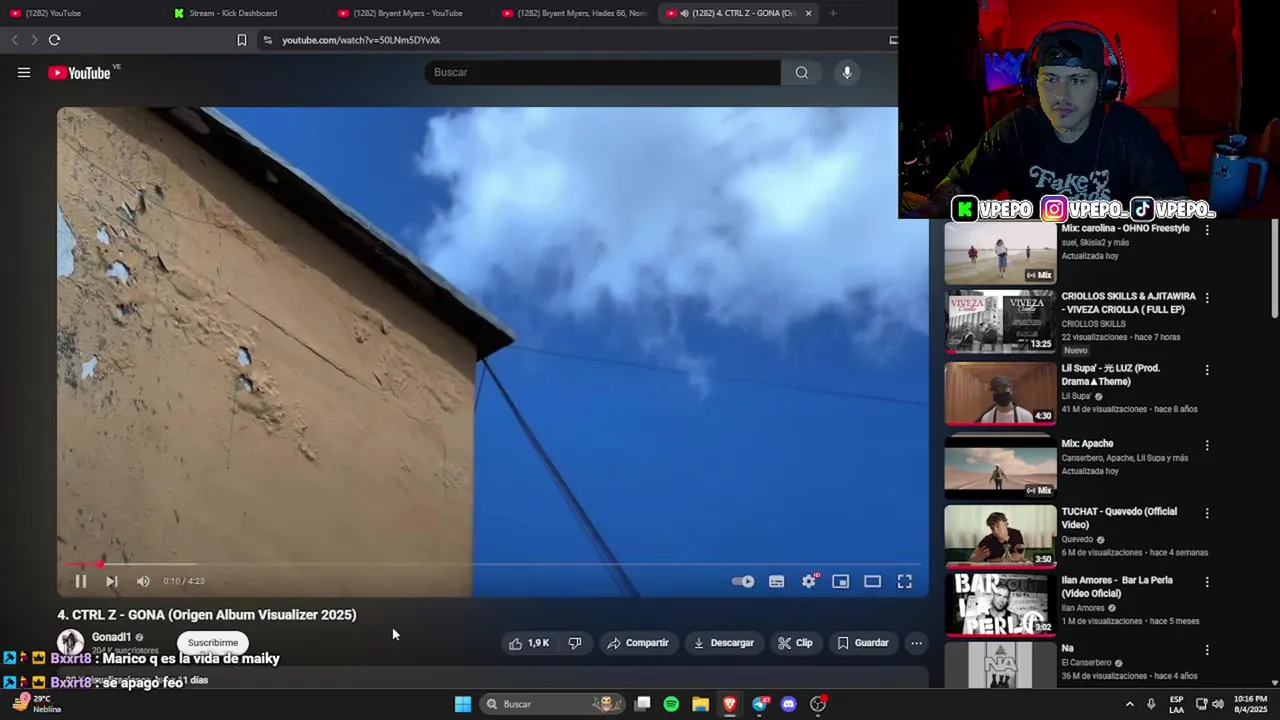Start voice search with the microphone icon
This screenshot has height=720, width=1280.
[847, 72]
